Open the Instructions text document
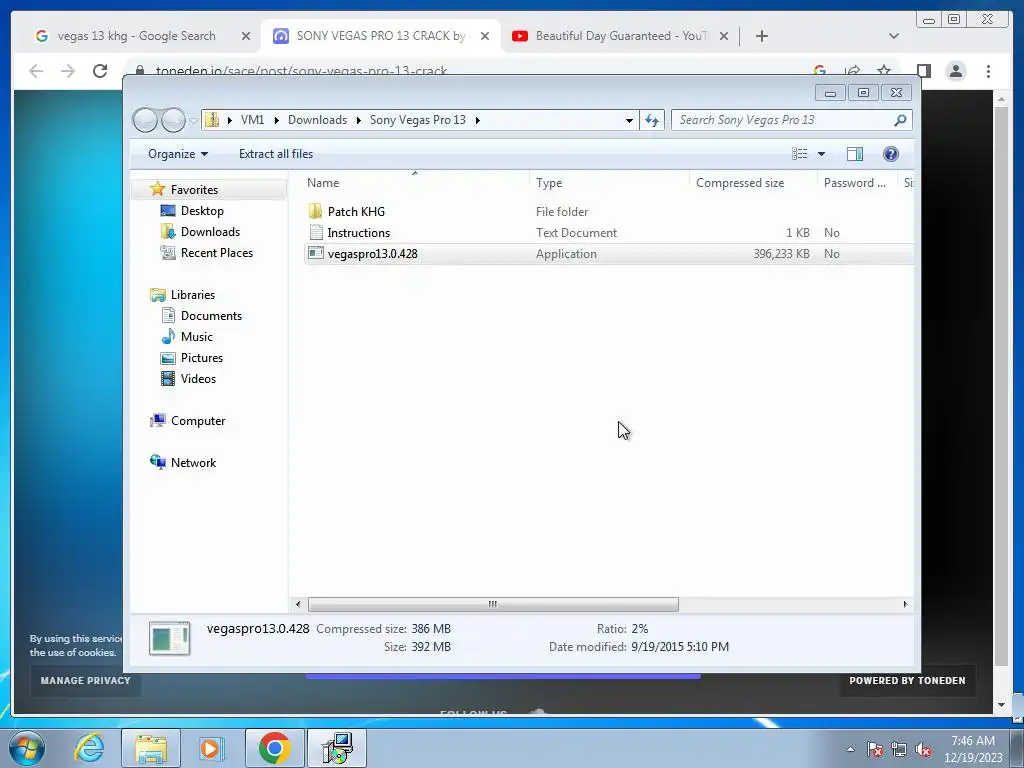1024x768 pixels. (x=359, y=232)
